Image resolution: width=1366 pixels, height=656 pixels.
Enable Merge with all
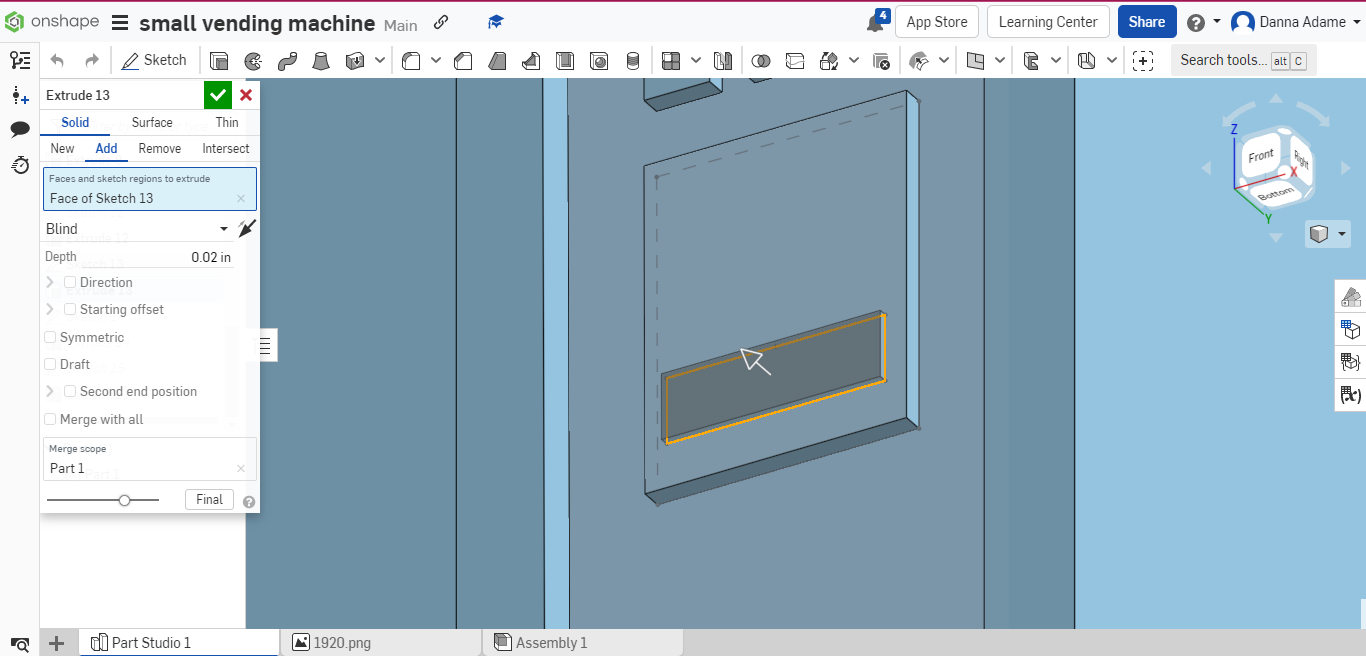[50, 419]
